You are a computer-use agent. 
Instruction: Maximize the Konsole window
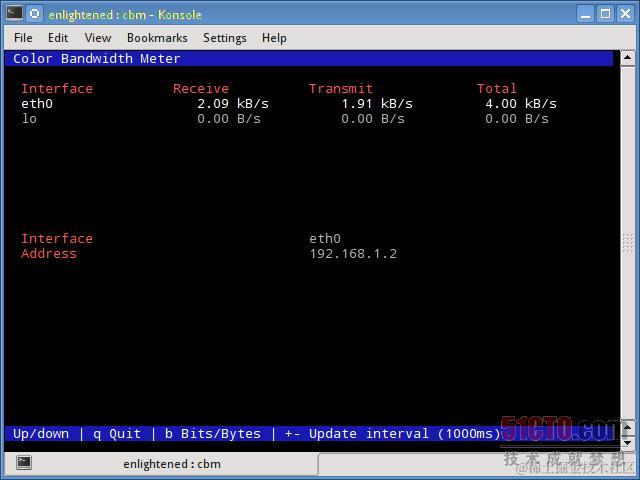[606, 14]
